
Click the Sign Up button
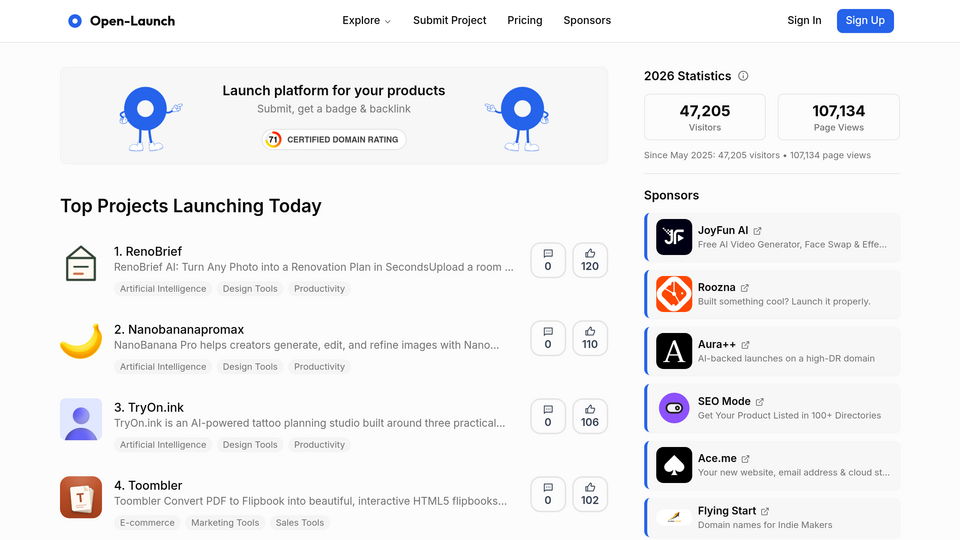click(x=865, y=21)
